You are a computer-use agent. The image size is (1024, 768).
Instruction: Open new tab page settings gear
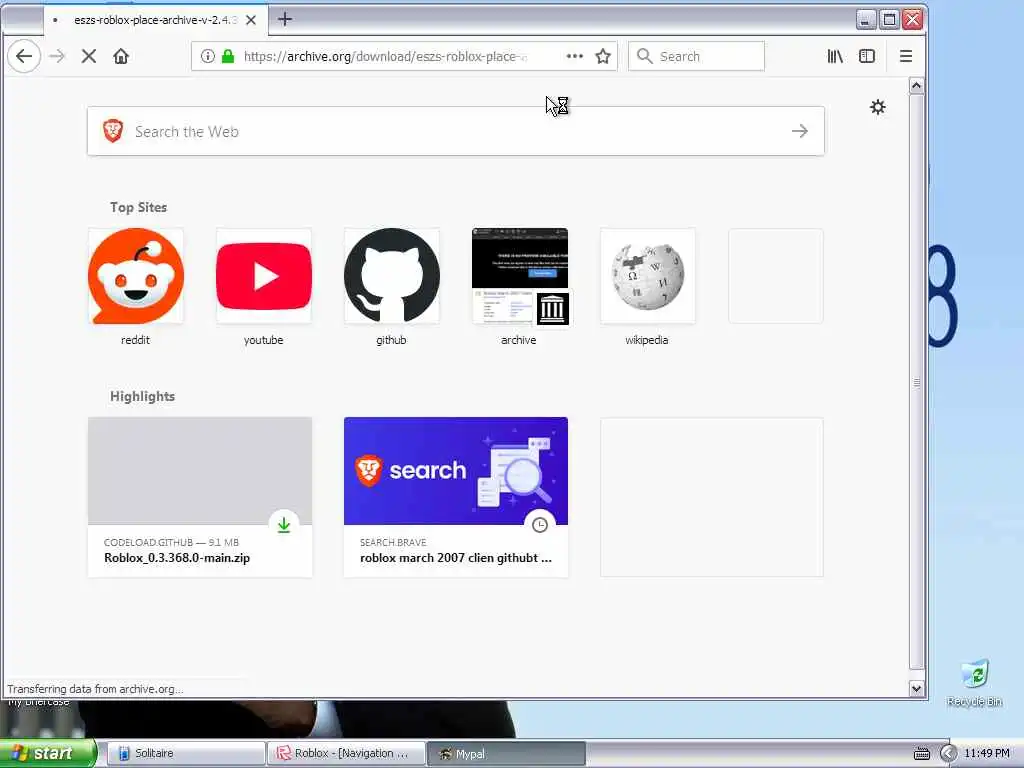click(x=878, y=107)
